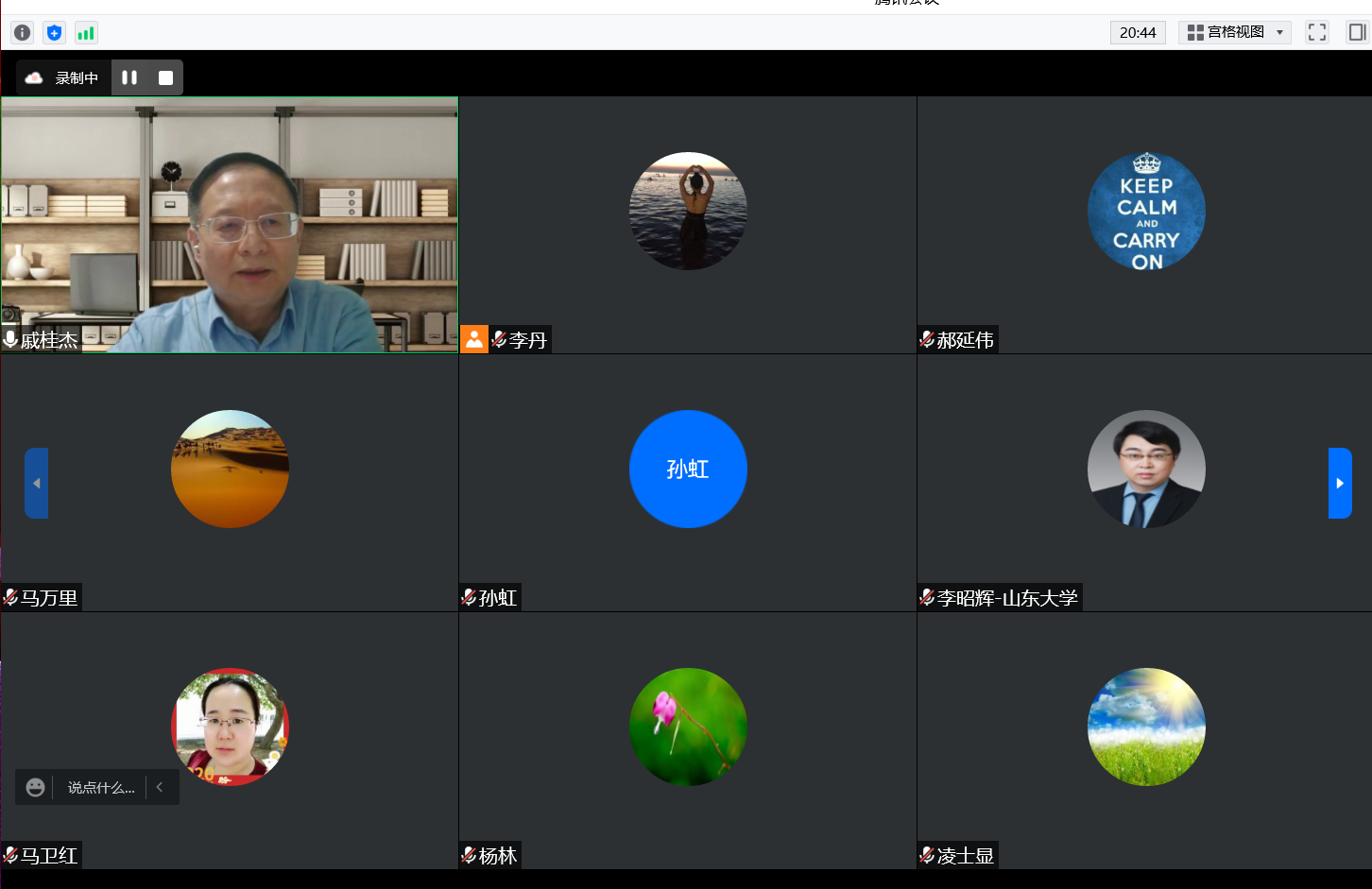Screen dimensions: 1372x889
Task: Toggle the right sidebar panel
Action: 1357,32
